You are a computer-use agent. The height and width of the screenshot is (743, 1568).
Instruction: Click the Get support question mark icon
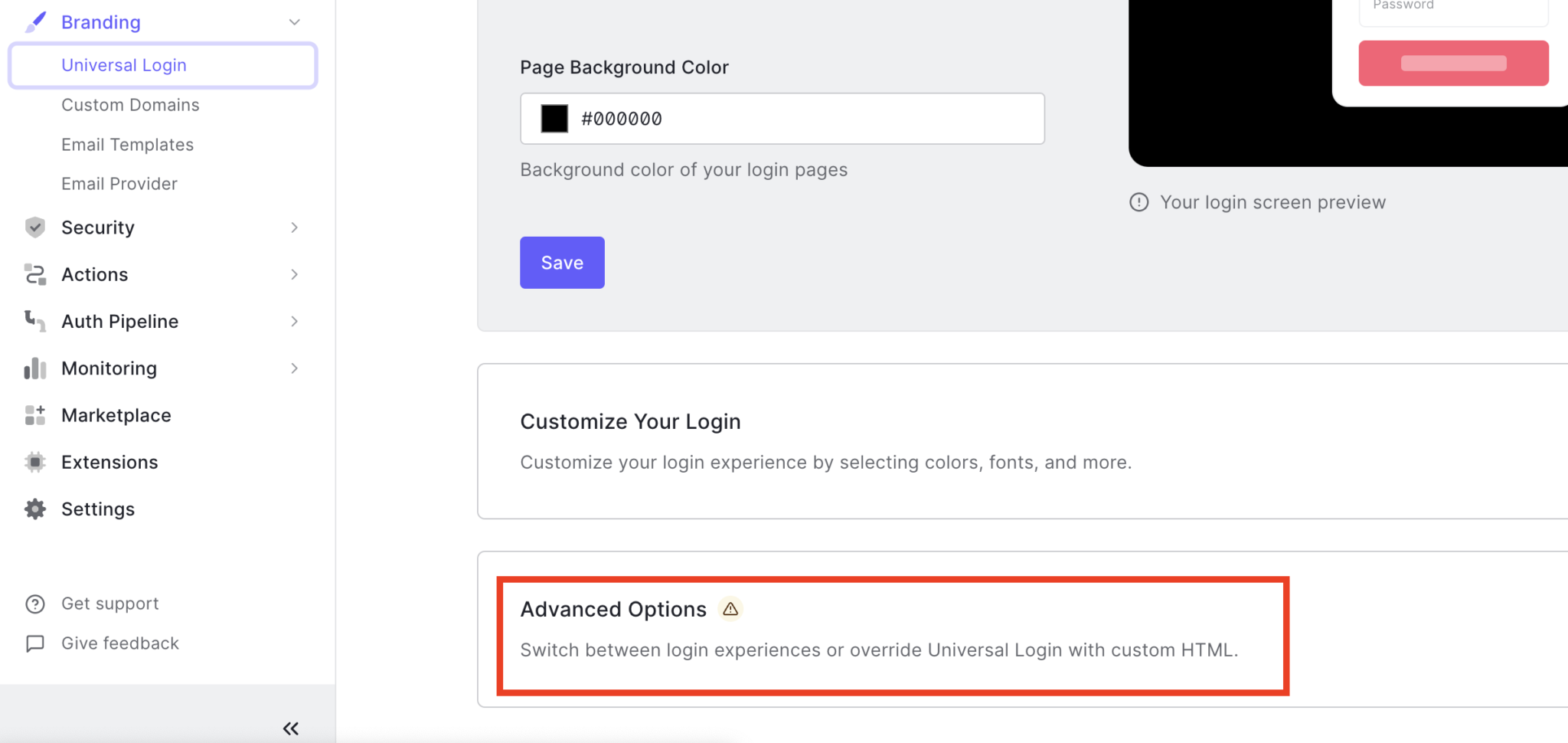tap(34, 604)
